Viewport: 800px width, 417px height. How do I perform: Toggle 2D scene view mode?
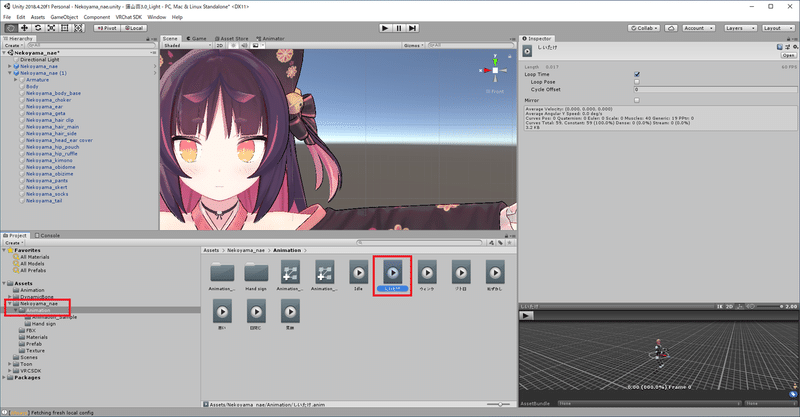point(219,45)
